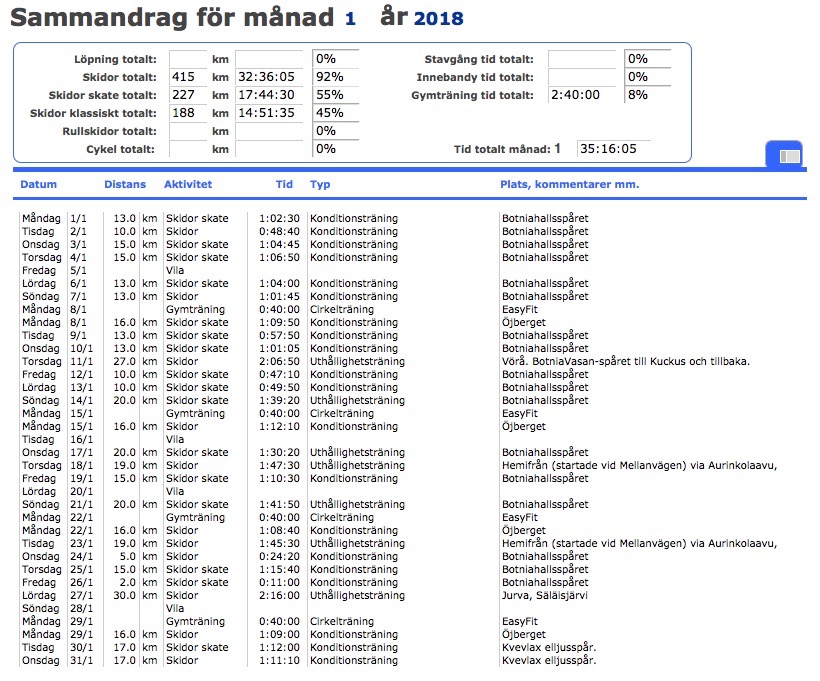The height and width of the screenshot is (681, 820).
Task: Select the Lördag 27/1 Jurva, Säläisjärvi entry
Action: [544, 595]
